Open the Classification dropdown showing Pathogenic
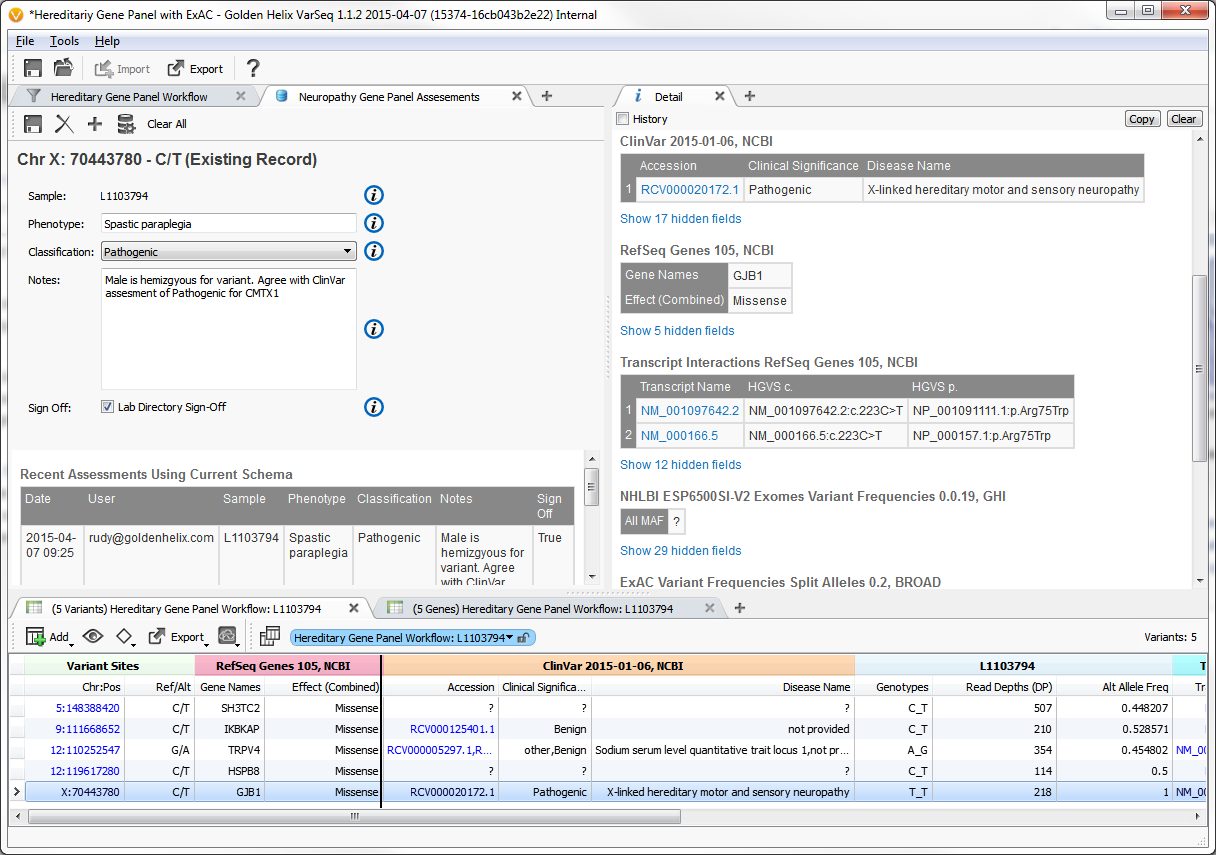This screenshot has width=1216, height=855. point(228,251)
